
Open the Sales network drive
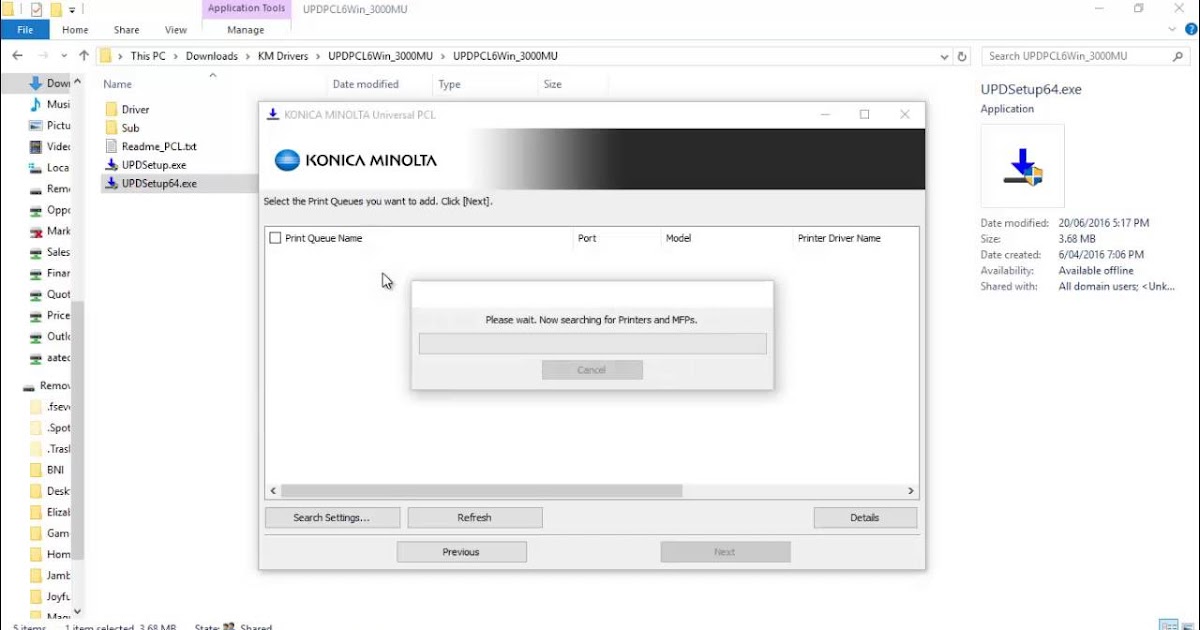click(49, 252)
